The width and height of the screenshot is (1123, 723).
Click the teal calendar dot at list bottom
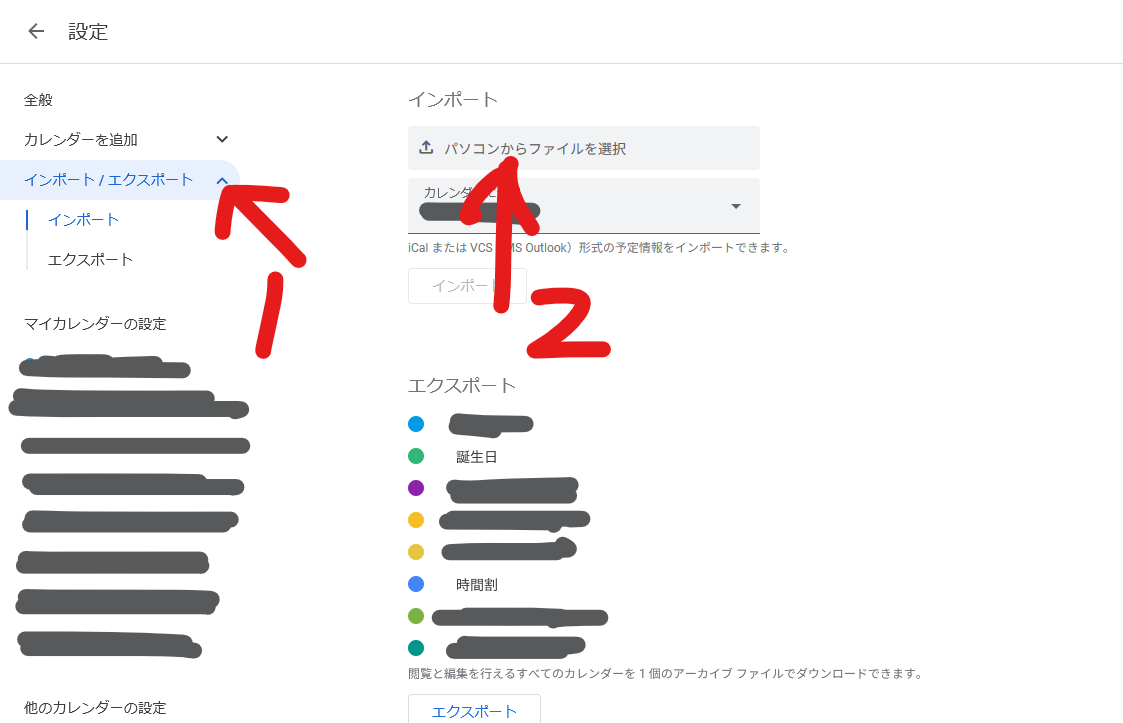click(416, 648)
